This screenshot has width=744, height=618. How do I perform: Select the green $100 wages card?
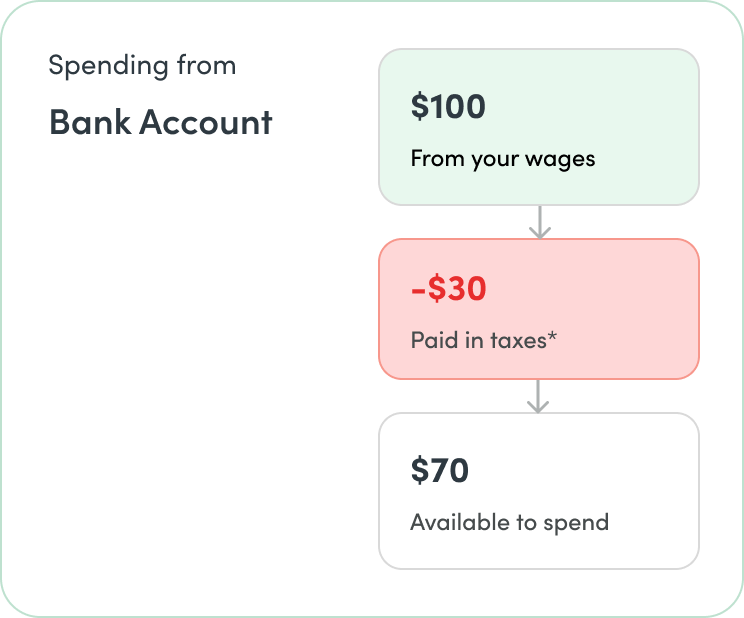click(x=539, y=127)
